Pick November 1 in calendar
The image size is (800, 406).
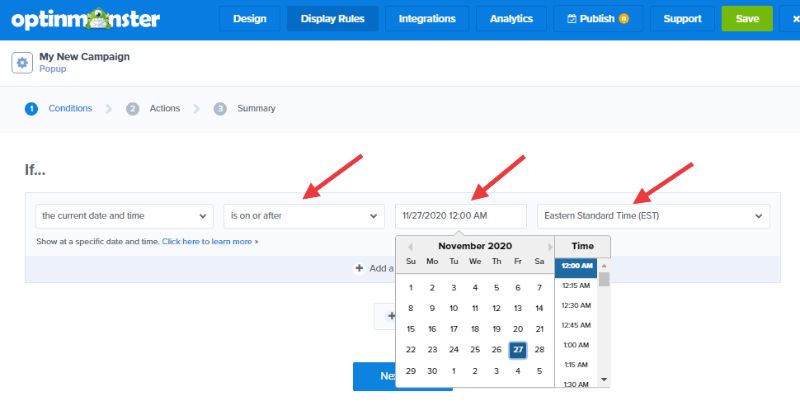click(411, 288)
